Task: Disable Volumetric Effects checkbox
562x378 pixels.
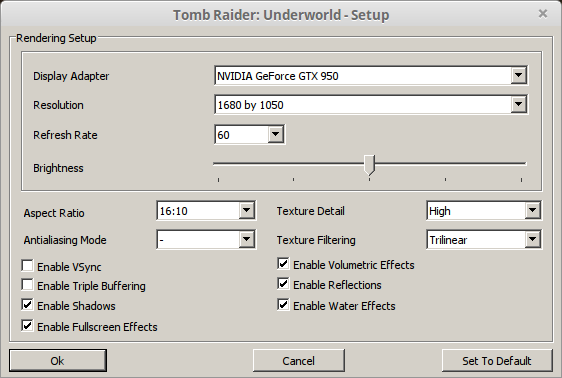Action: pyautogui.click(x=283, y=264)
